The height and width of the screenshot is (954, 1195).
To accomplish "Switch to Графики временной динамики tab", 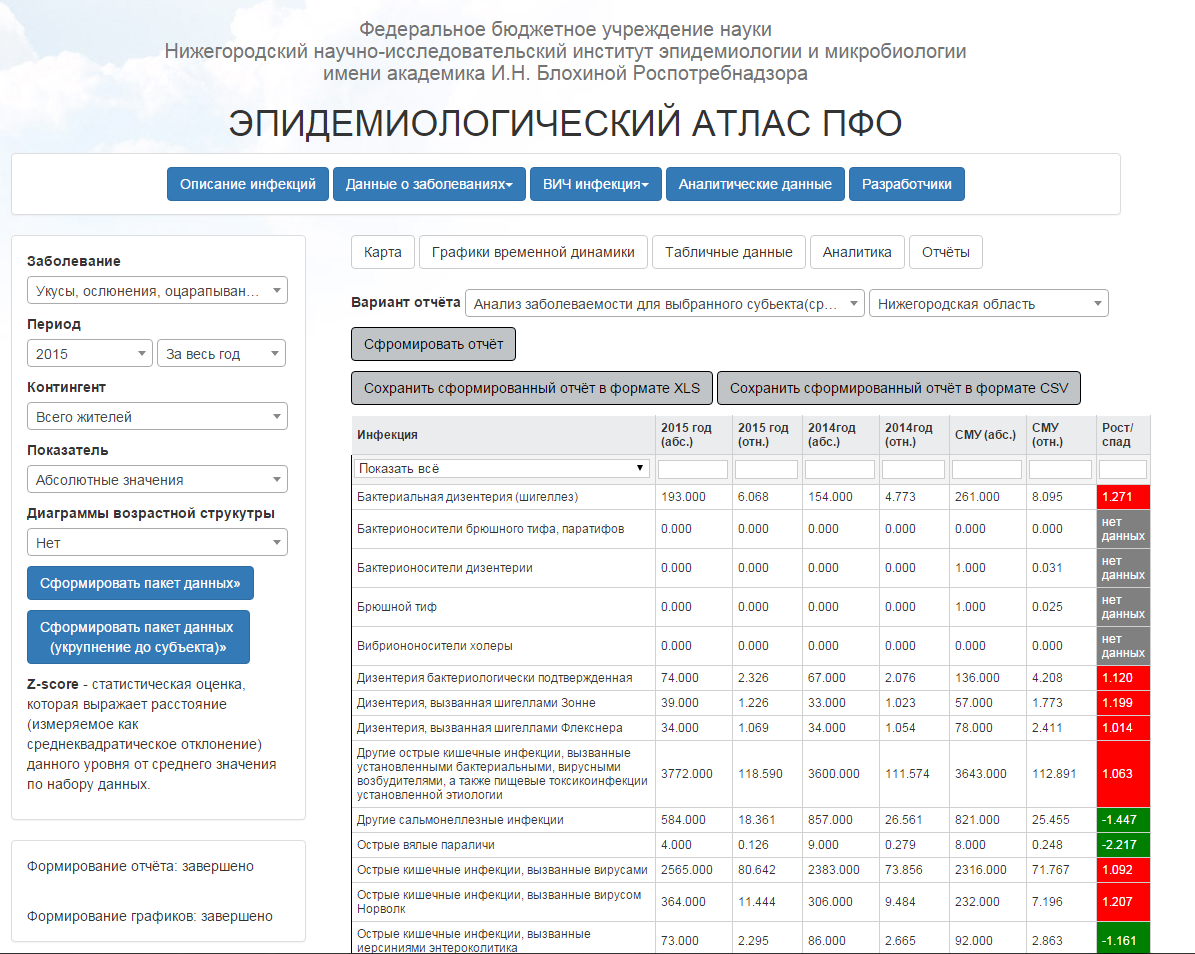I will coord(533,252).
